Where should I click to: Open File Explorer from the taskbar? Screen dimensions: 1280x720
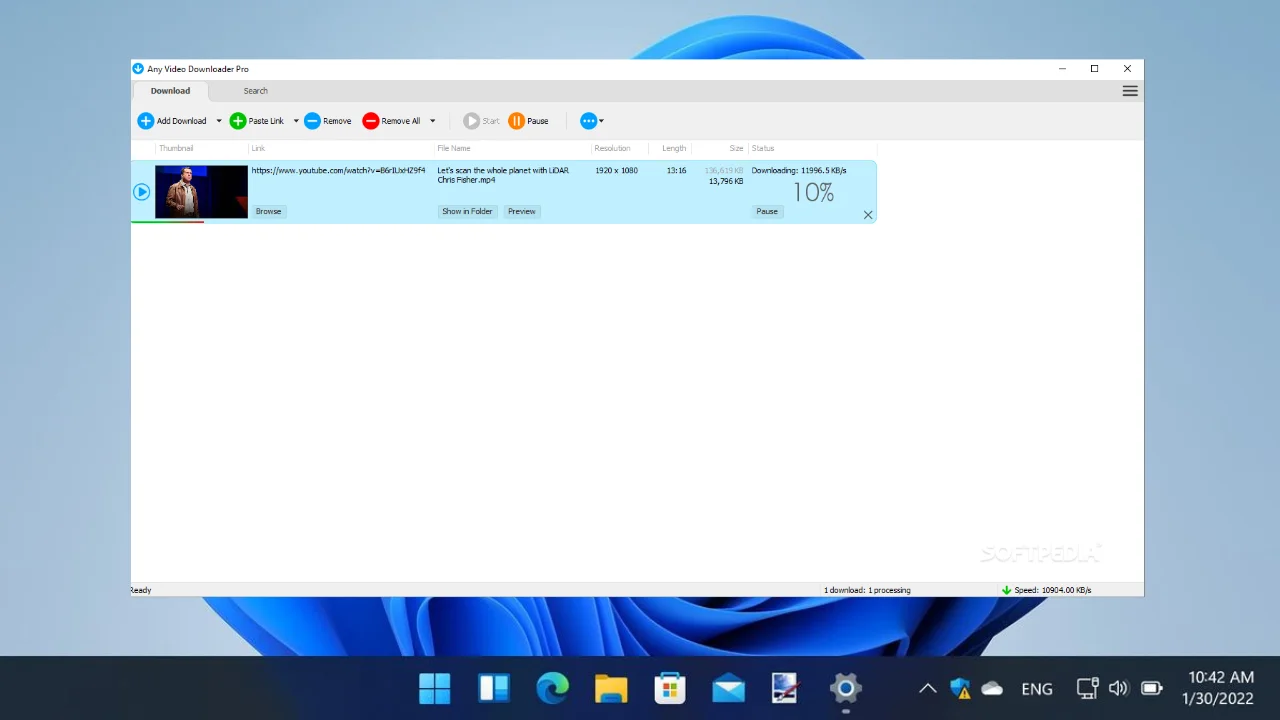pos(611,688)
